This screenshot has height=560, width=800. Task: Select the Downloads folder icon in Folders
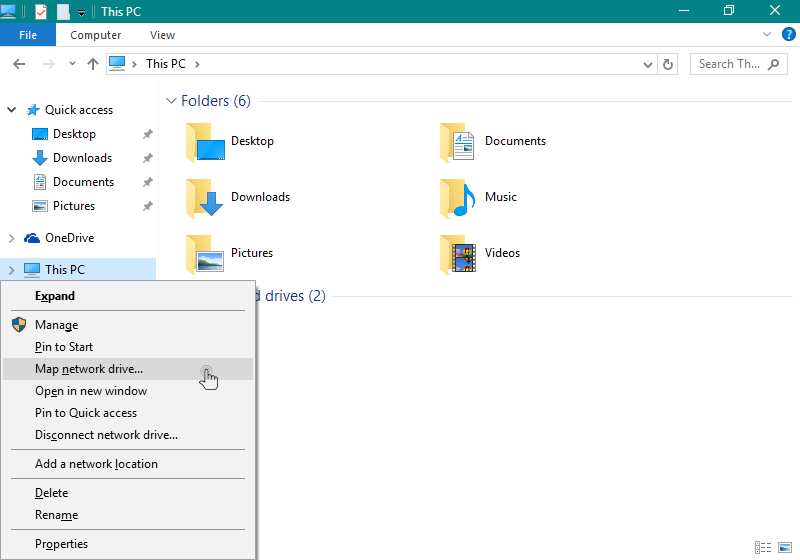click(205, 198)
